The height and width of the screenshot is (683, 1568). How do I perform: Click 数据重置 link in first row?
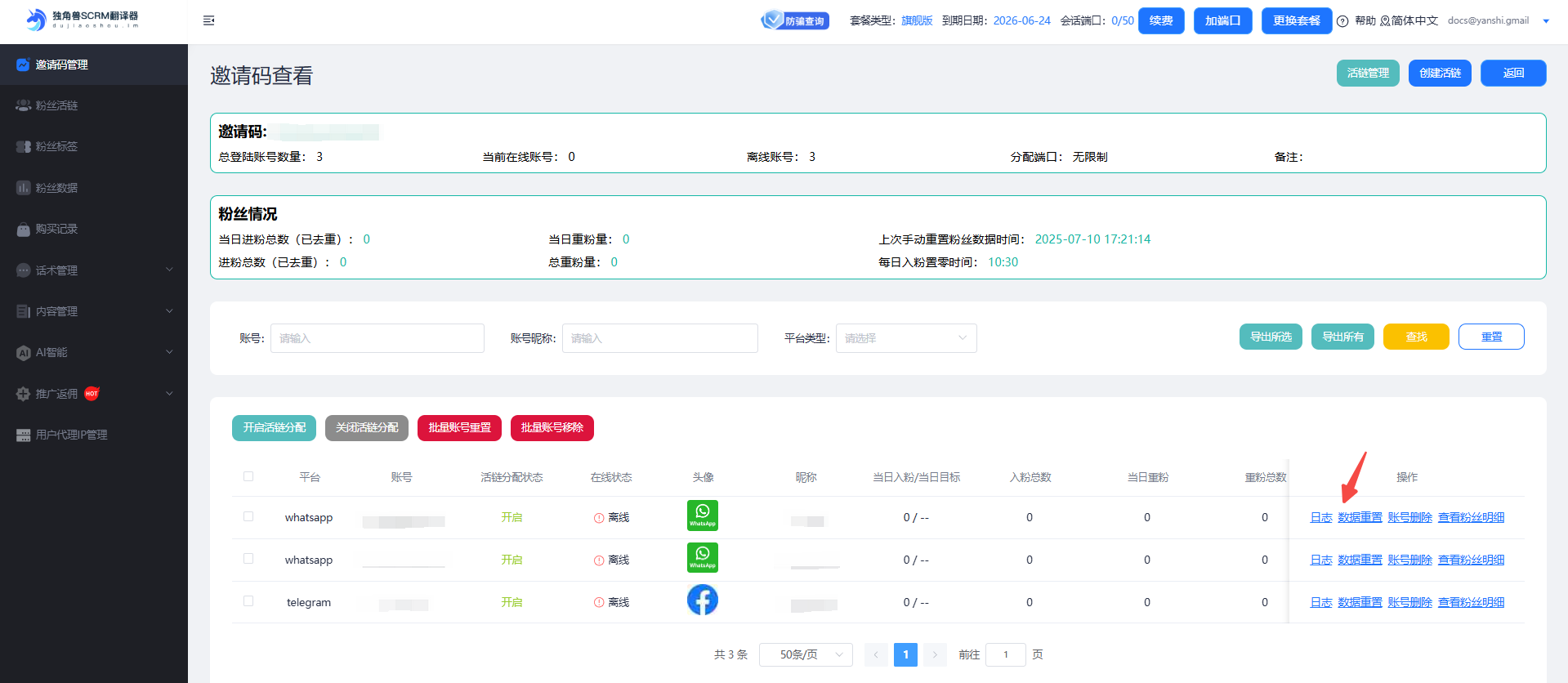1360,517
